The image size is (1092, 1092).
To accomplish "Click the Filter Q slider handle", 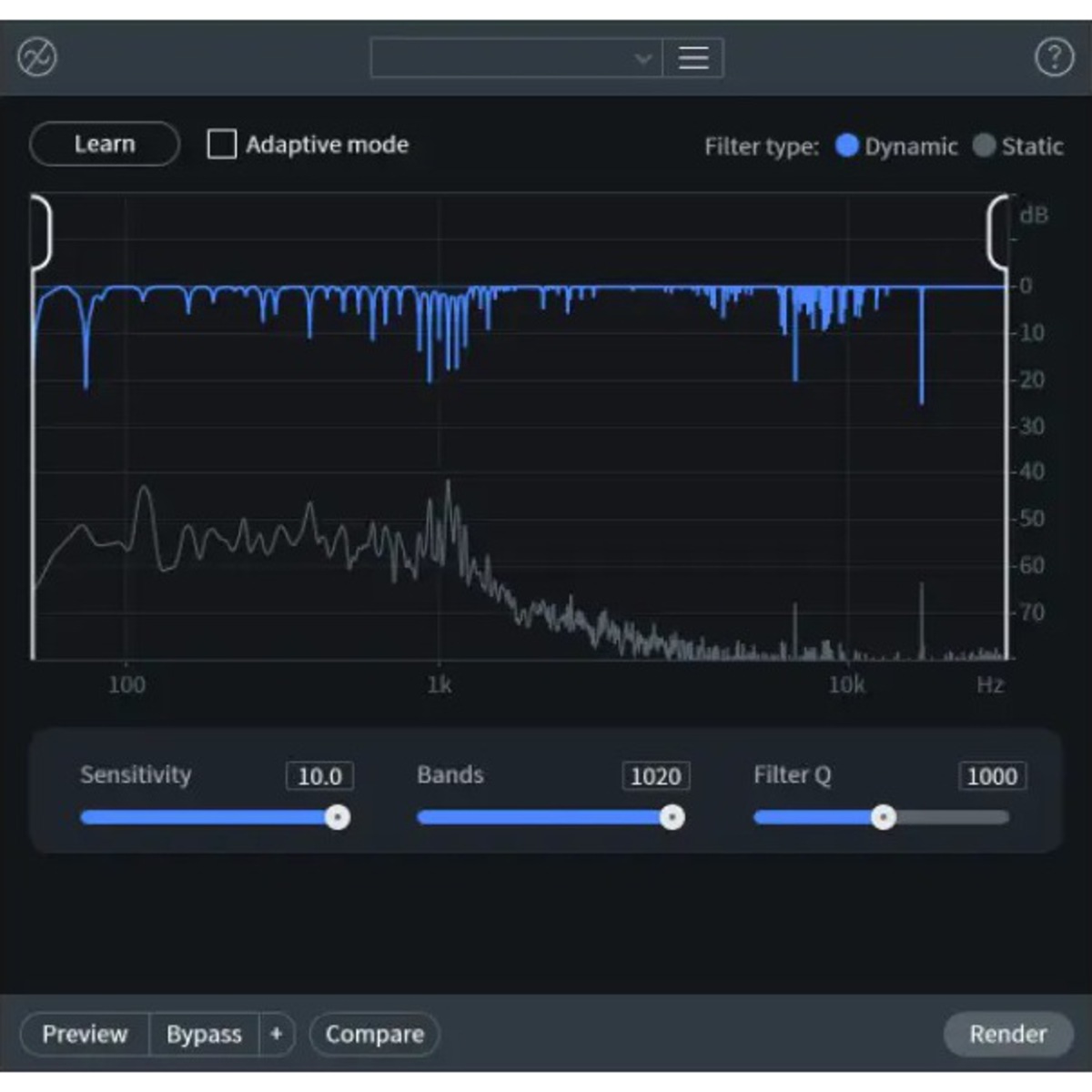I will 883,817.
